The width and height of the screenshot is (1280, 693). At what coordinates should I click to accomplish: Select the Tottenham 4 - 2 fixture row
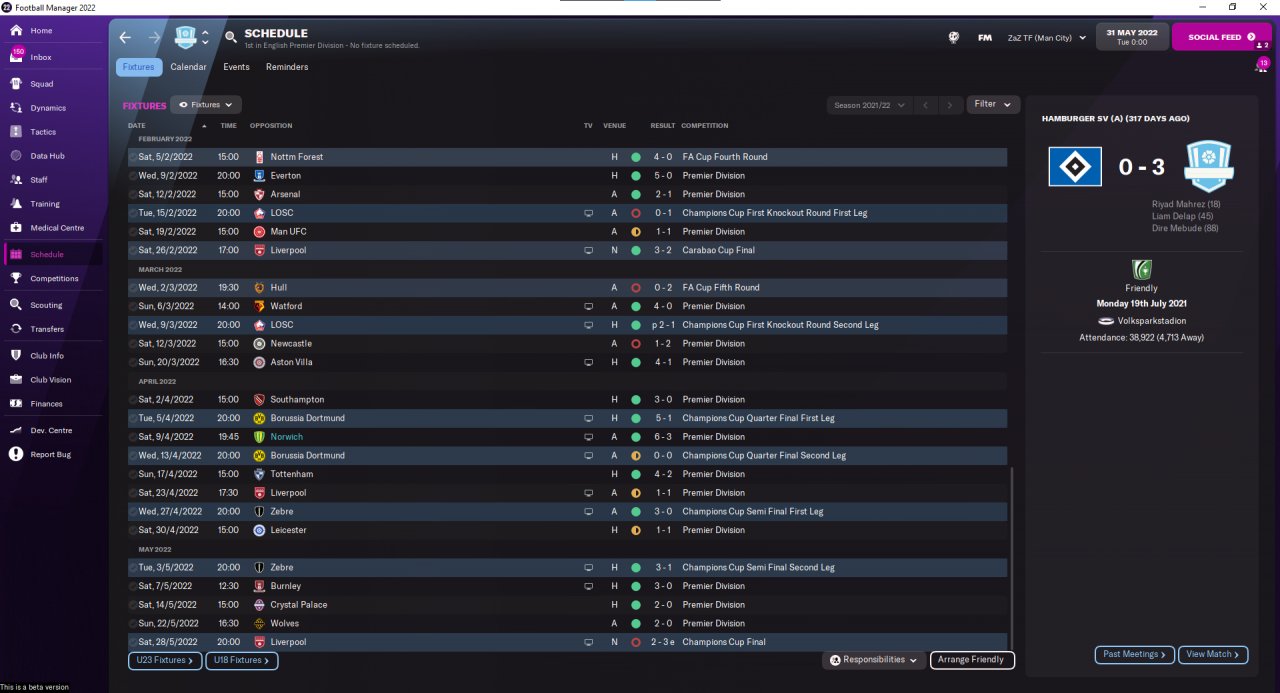coord(567,474)
